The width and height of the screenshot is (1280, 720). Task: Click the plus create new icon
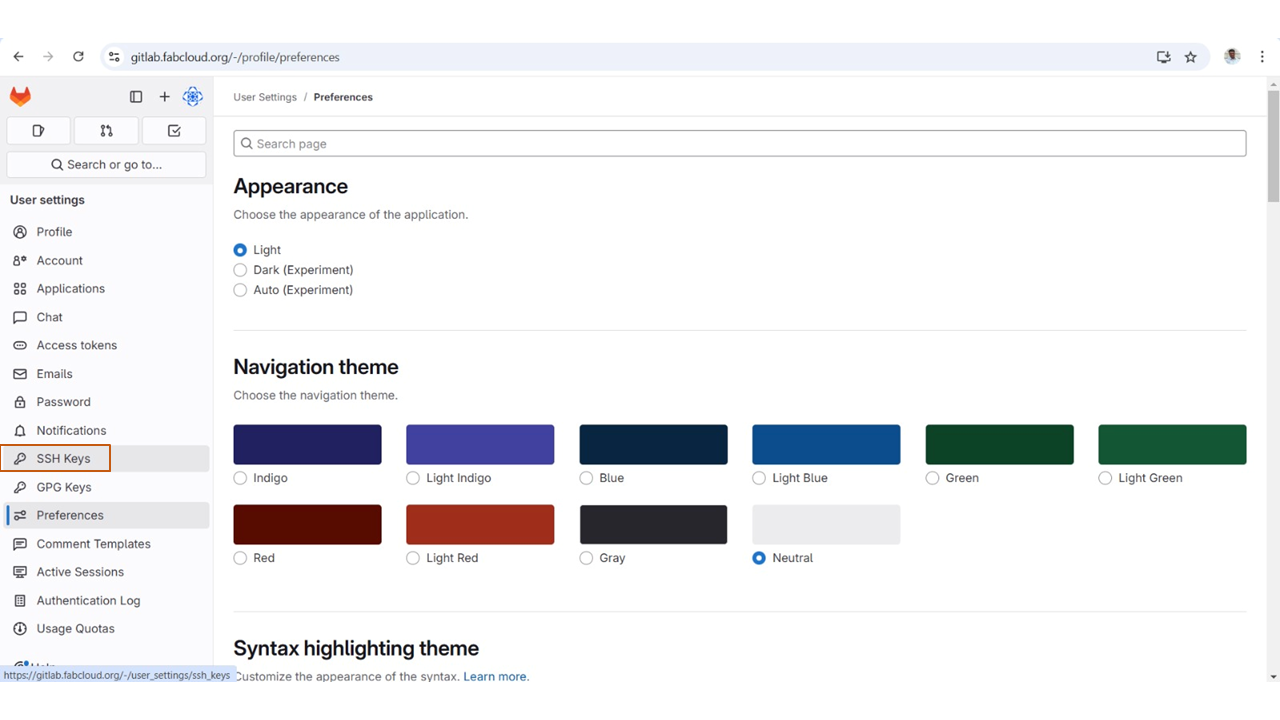click(x=165, y=97)
